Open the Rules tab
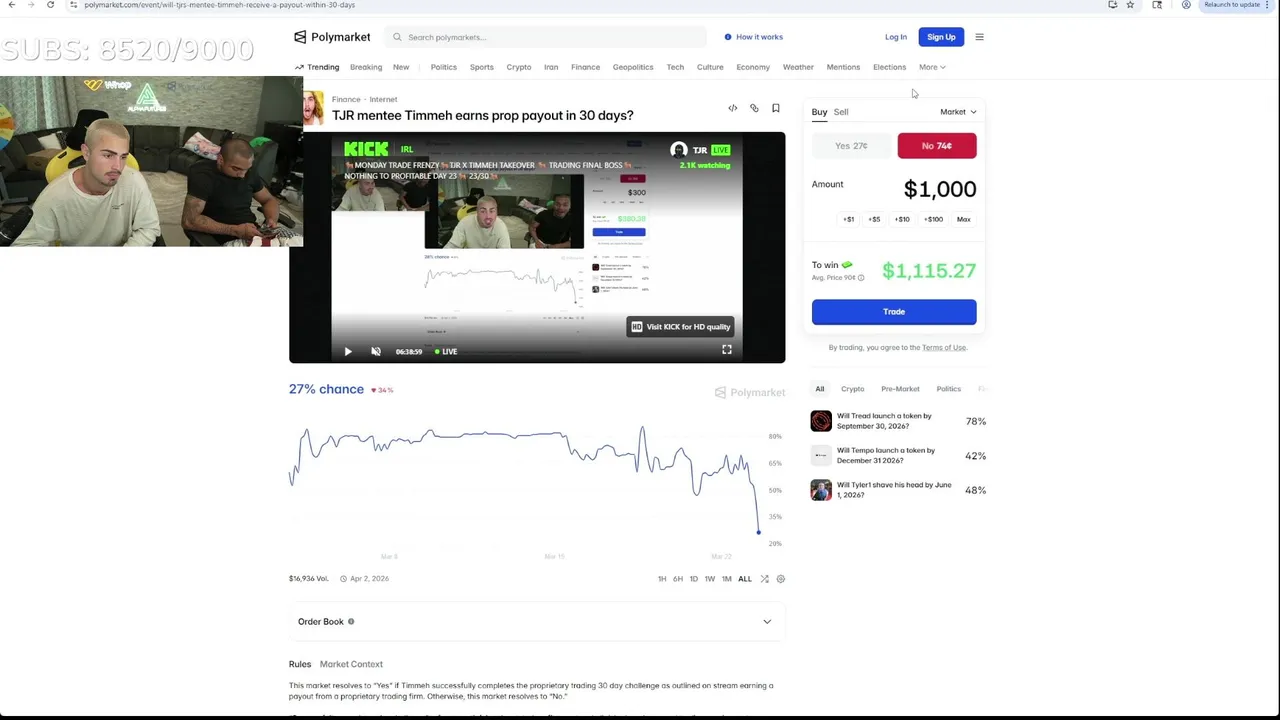This screenshot has width=1280, height=720. [300, 664]
